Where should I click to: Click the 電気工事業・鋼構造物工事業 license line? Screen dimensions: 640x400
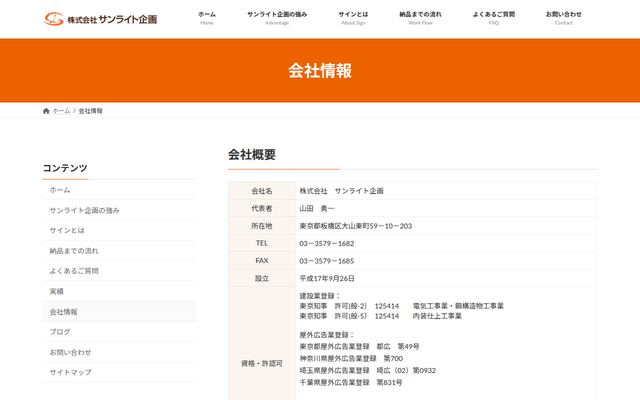point(402,306)
